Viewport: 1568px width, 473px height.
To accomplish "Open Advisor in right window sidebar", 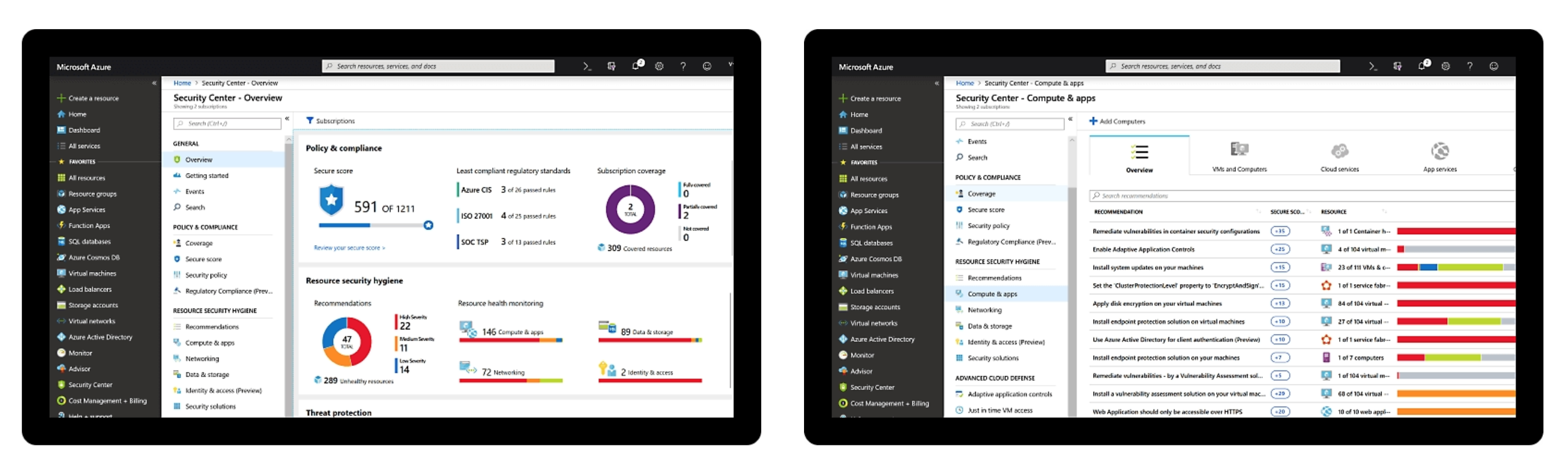I will click(855, 371).
